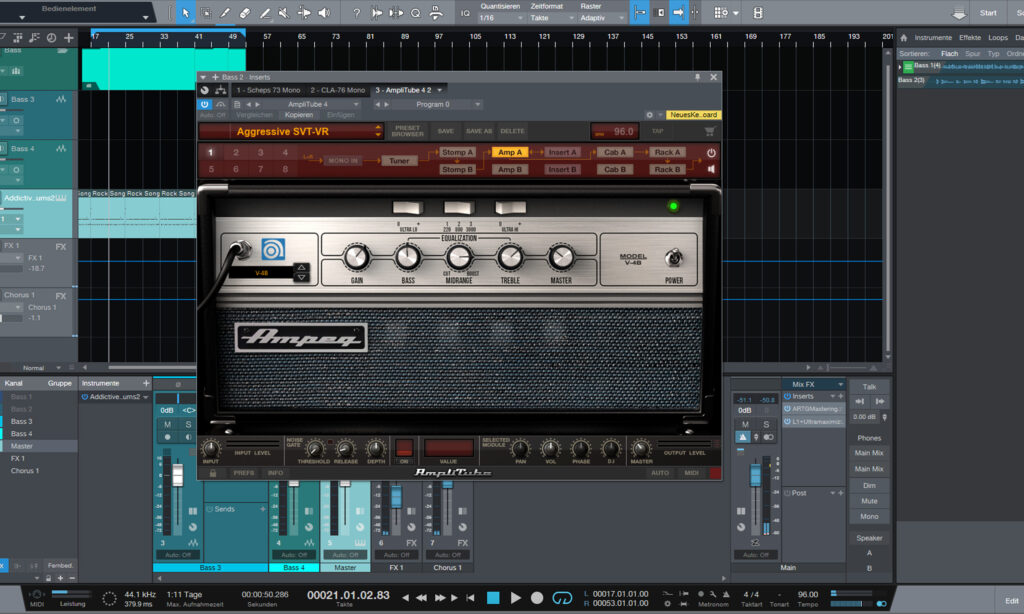The width and height of the screenshot is (1024, 614).
Task: Open the routing view icon in Inserts window
Action: [x=221, y=90]
